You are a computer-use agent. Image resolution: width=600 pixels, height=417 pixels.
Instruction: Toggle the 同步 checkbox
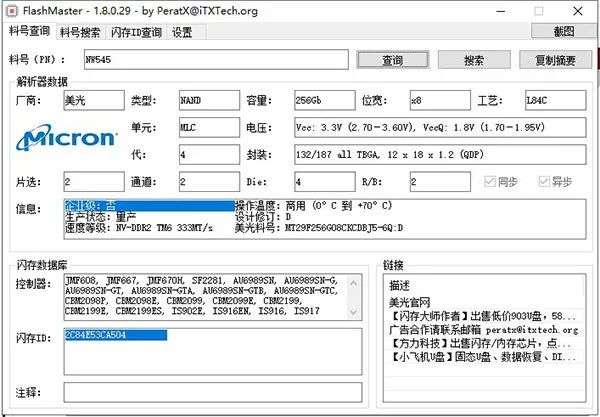pos(501,182)
